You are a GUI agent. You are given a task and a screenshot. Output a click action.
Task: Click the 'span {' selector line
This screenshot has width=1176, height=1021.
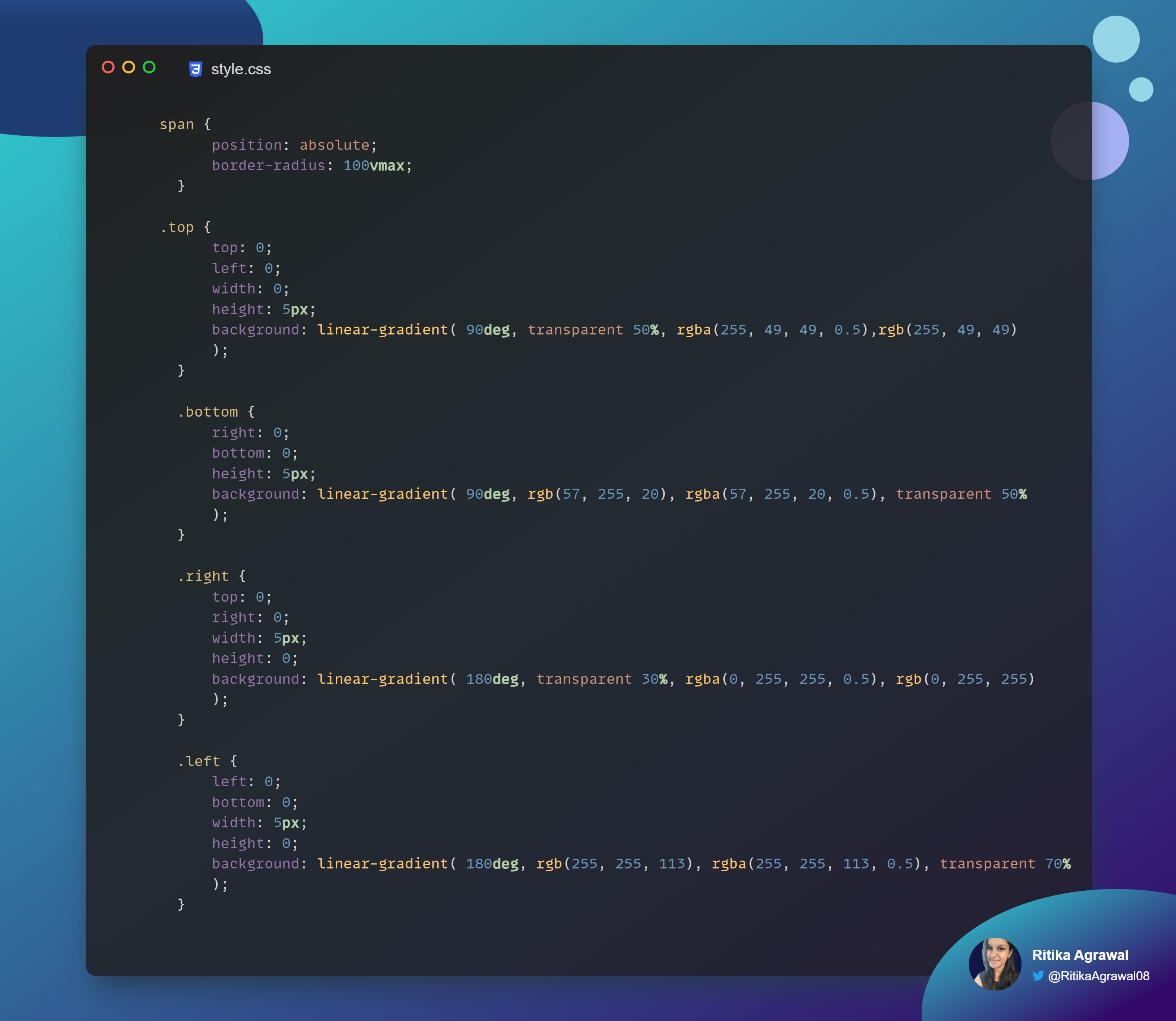[185, 124]
